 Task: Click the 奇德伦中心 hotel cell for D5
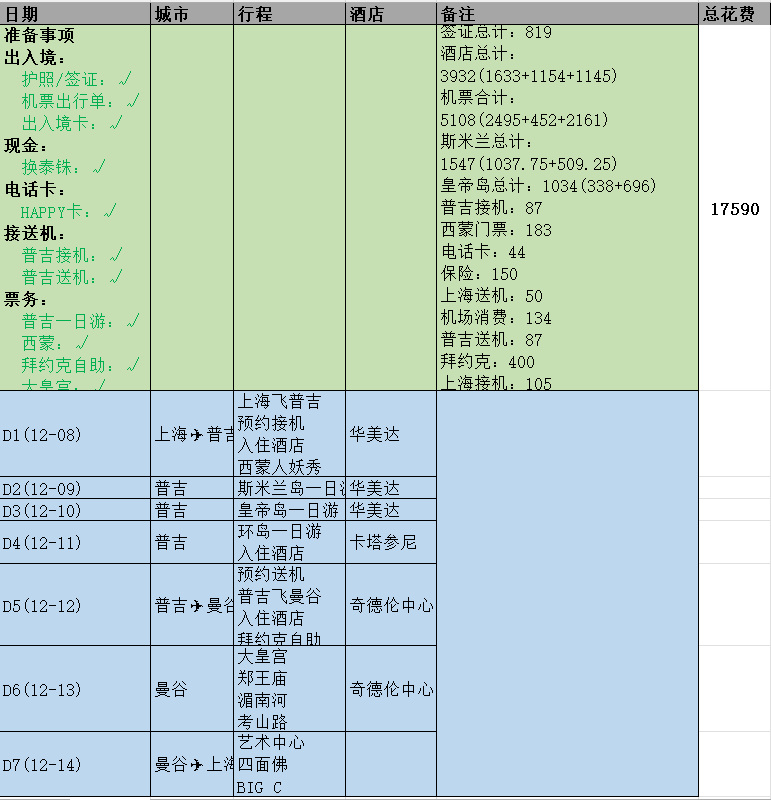[x=391, y=605]
